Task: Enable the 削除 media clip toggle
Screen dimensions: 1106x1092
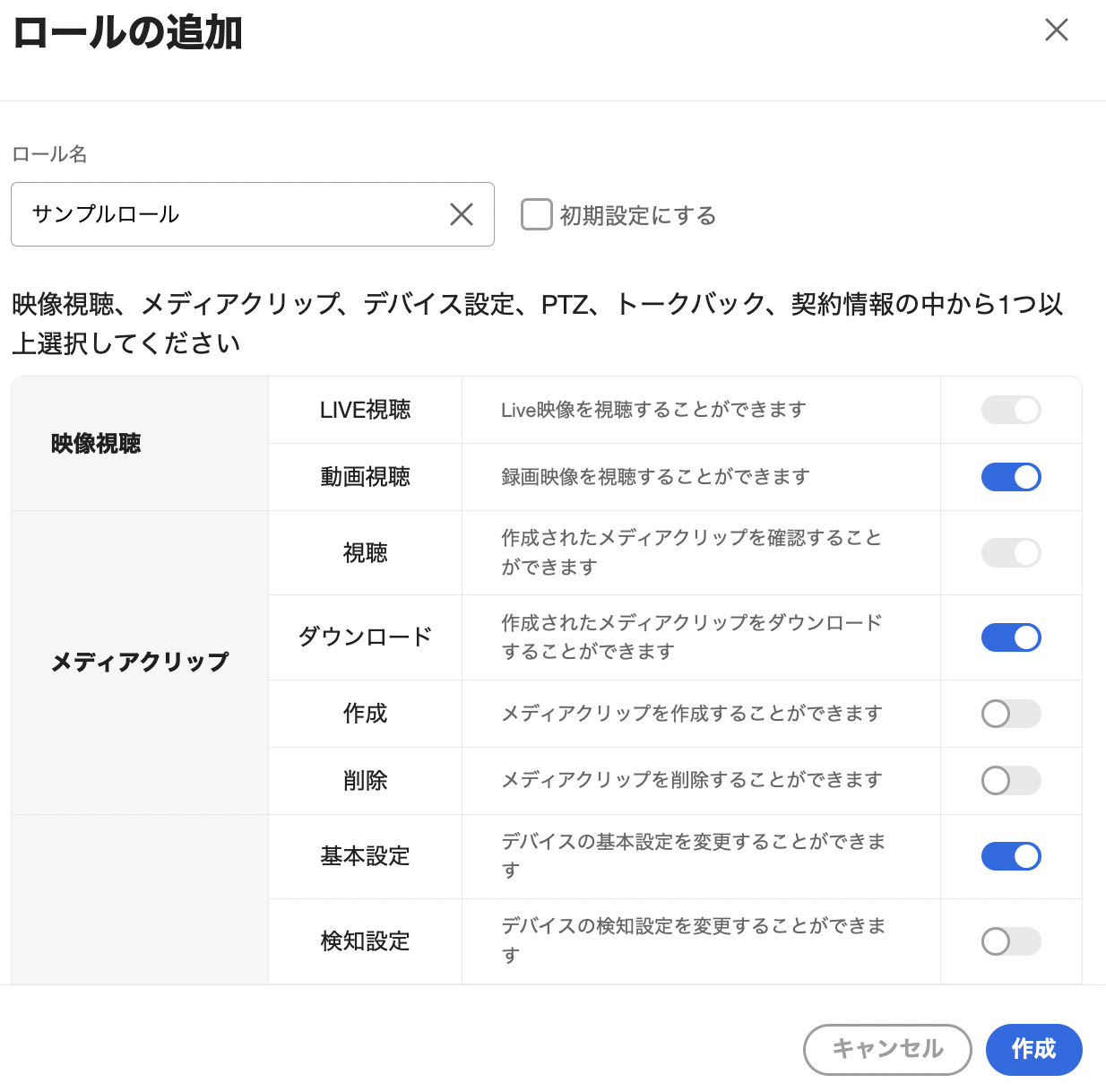Action: tap(1011, 780)
